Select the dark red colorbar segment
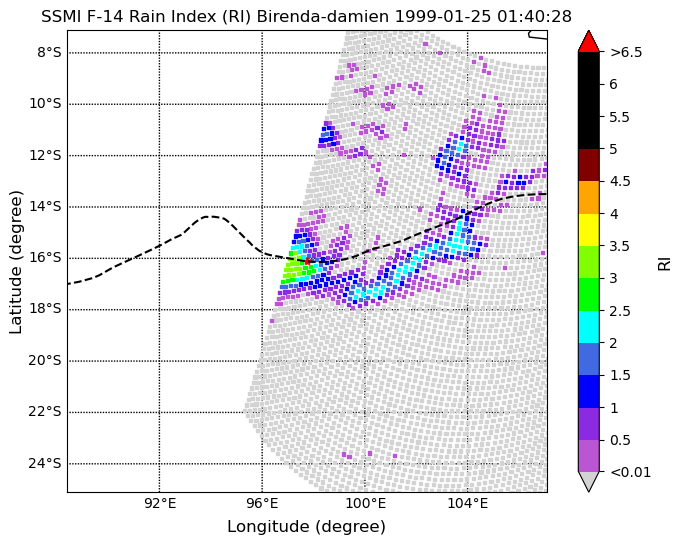 (x=588, y=165)
